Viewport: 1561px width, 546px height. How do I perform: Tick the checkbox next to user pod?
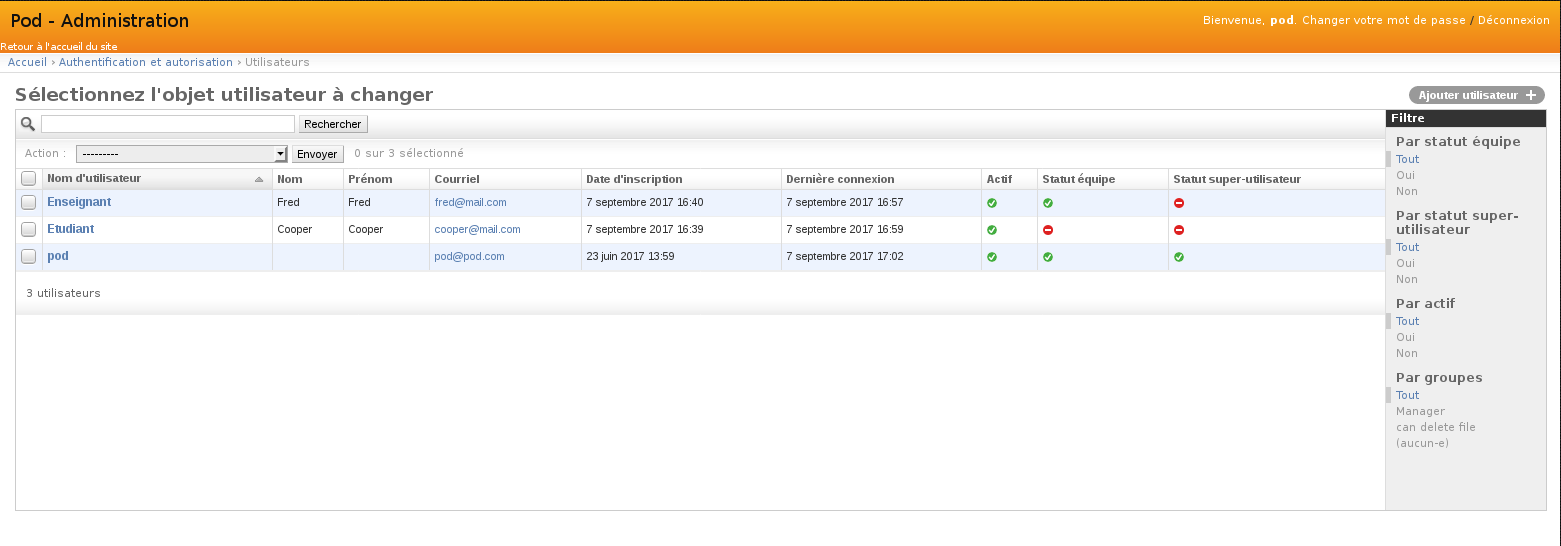click(29, 257)
